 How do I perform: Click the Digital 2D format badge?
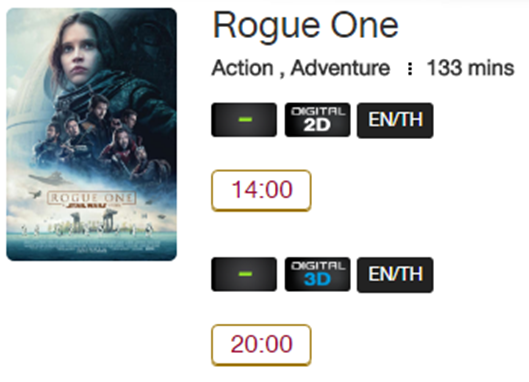click(x=317, y=120)
